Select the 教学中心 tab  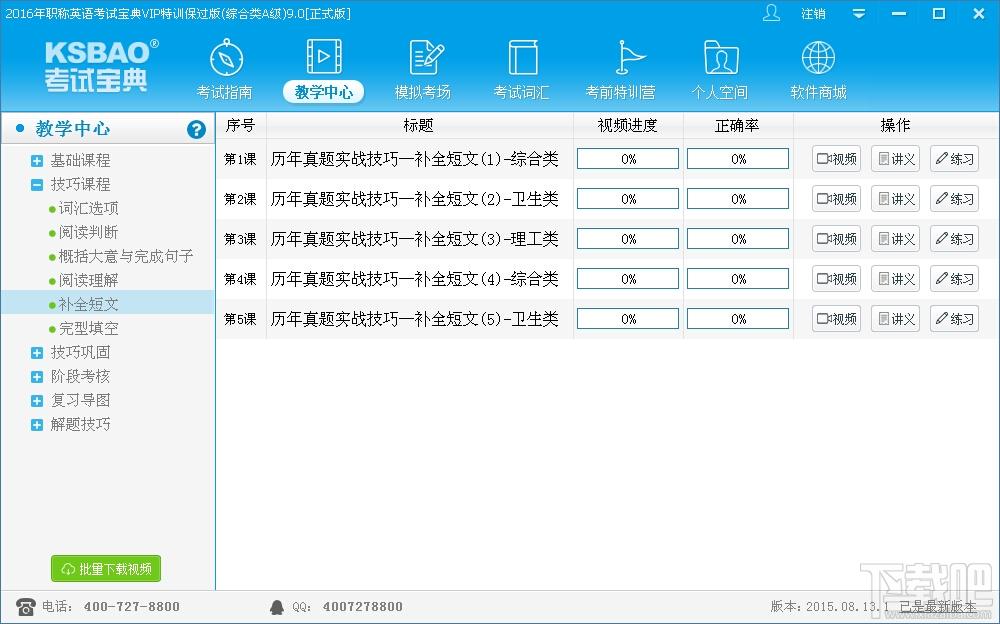(x=323, y=91)
